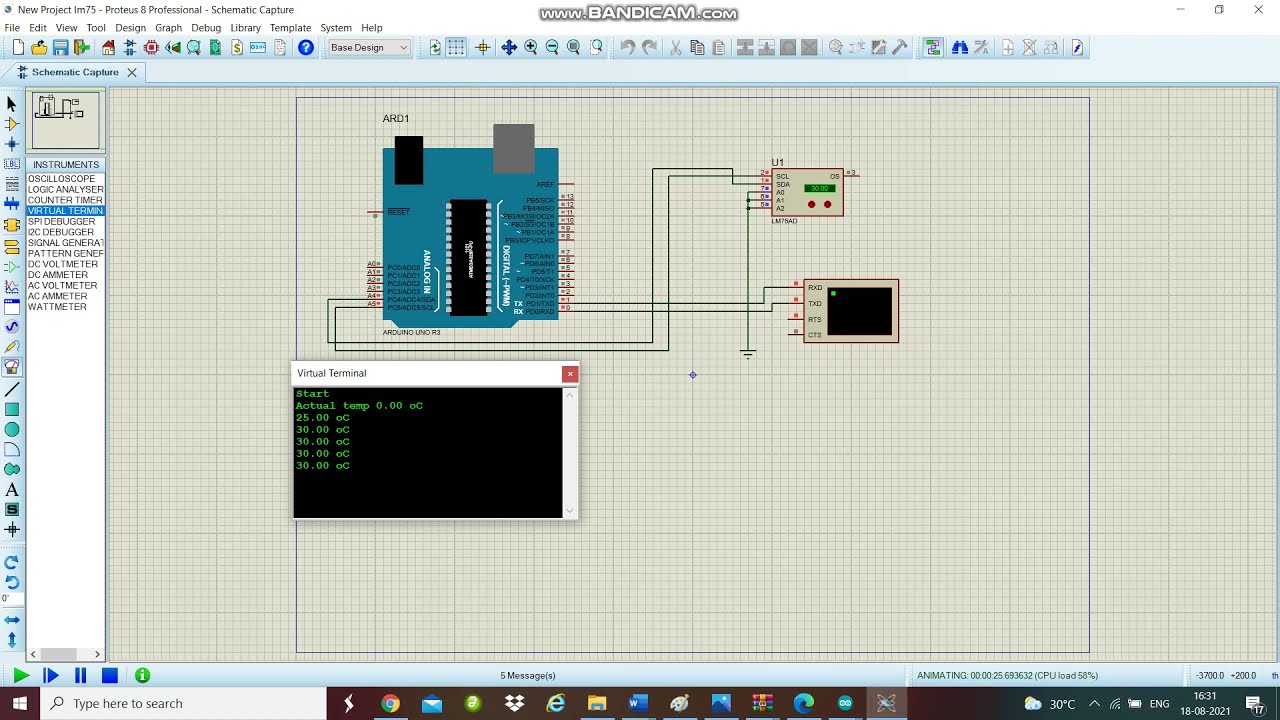Image resolution: width=1280 pixels, height=720 pixels.
Task: Click the schematic overview thumbnail
Action: (66, 120)
